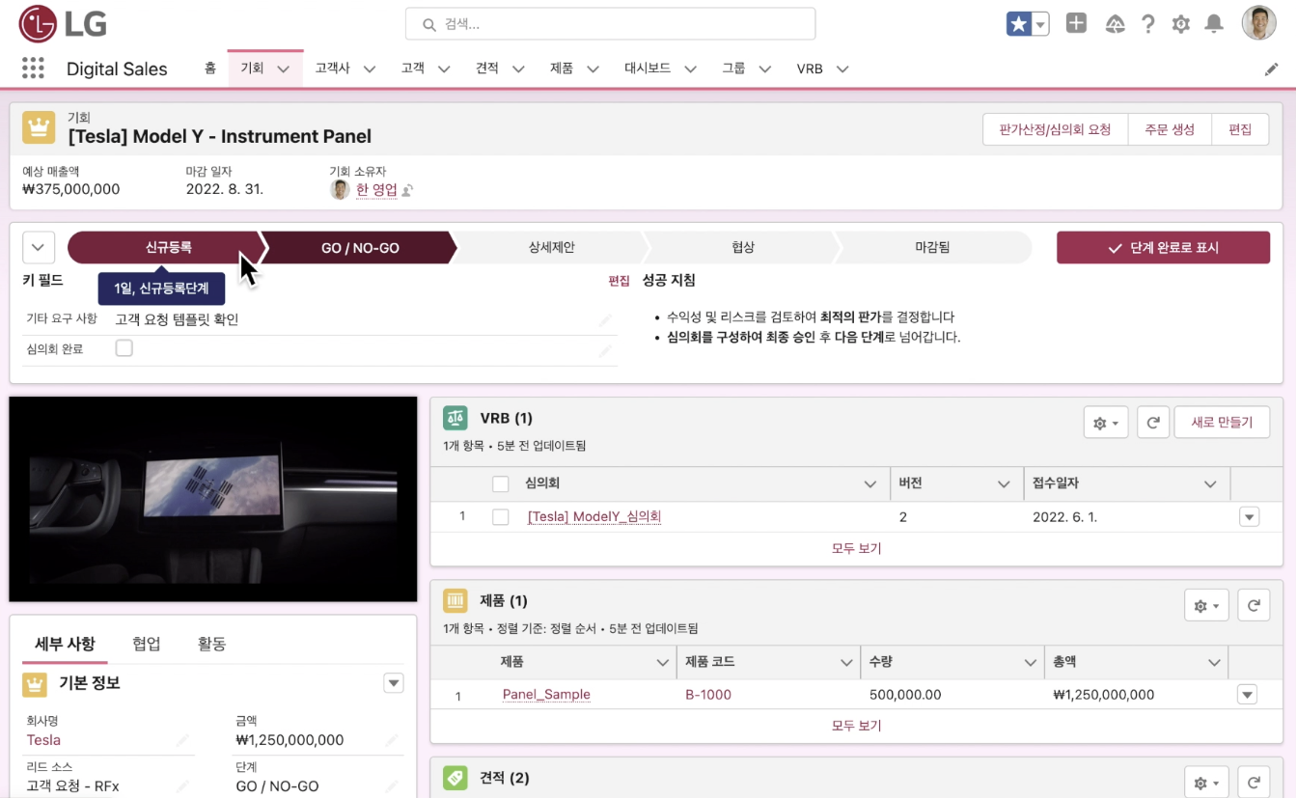Expand the 대시보드 nav dropdown arrow
This screenshot has height=798, width=1296.
tap(690, 69)
